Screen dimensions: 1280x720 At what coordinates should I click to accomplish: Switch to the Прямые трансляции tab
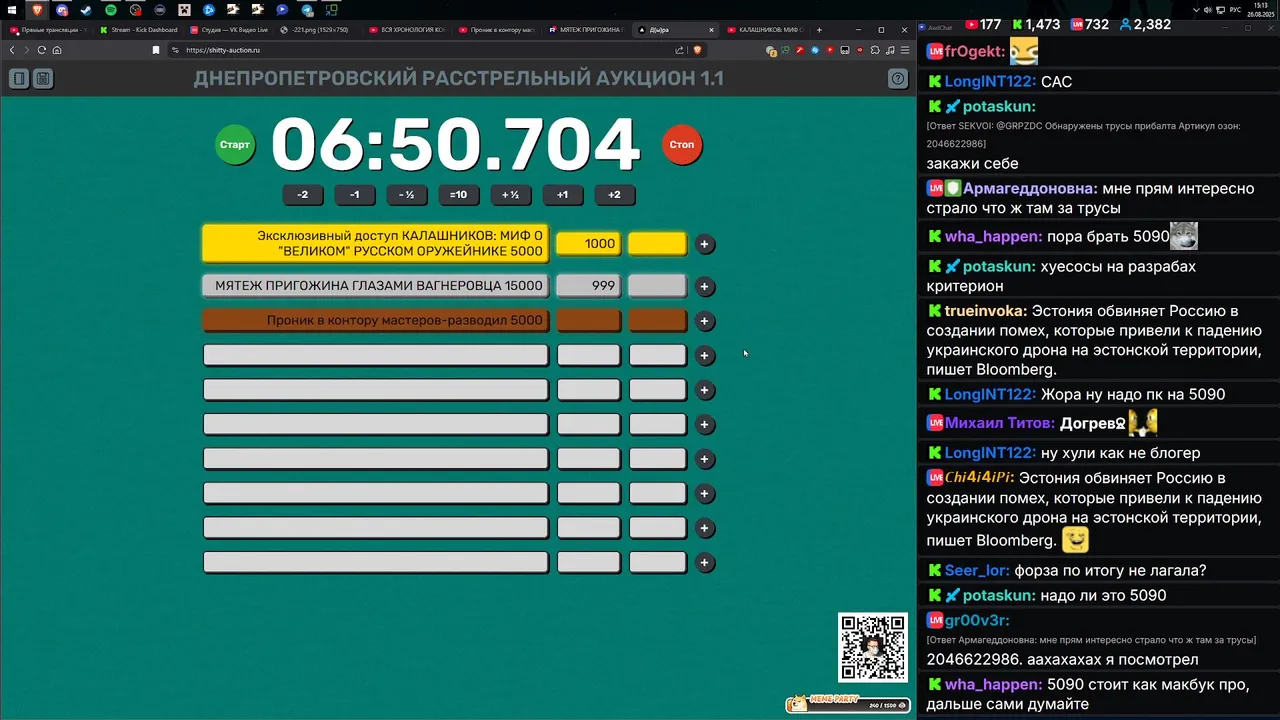(48, 30)
